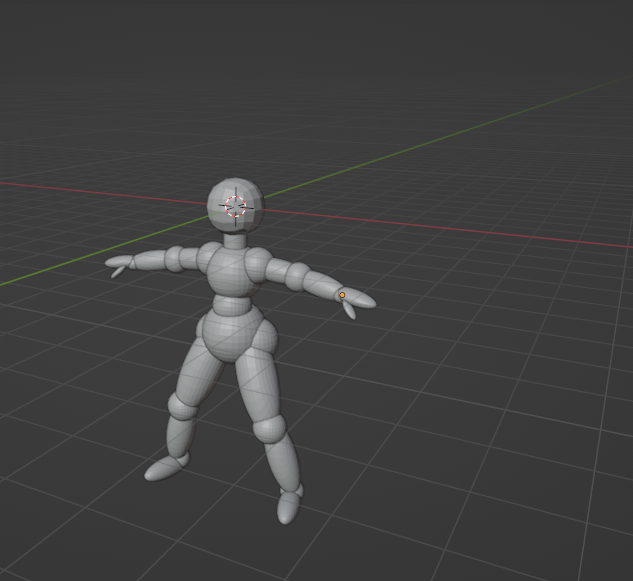Select the waist segment below the chest

pyautogui.click(x=231, y=305)
